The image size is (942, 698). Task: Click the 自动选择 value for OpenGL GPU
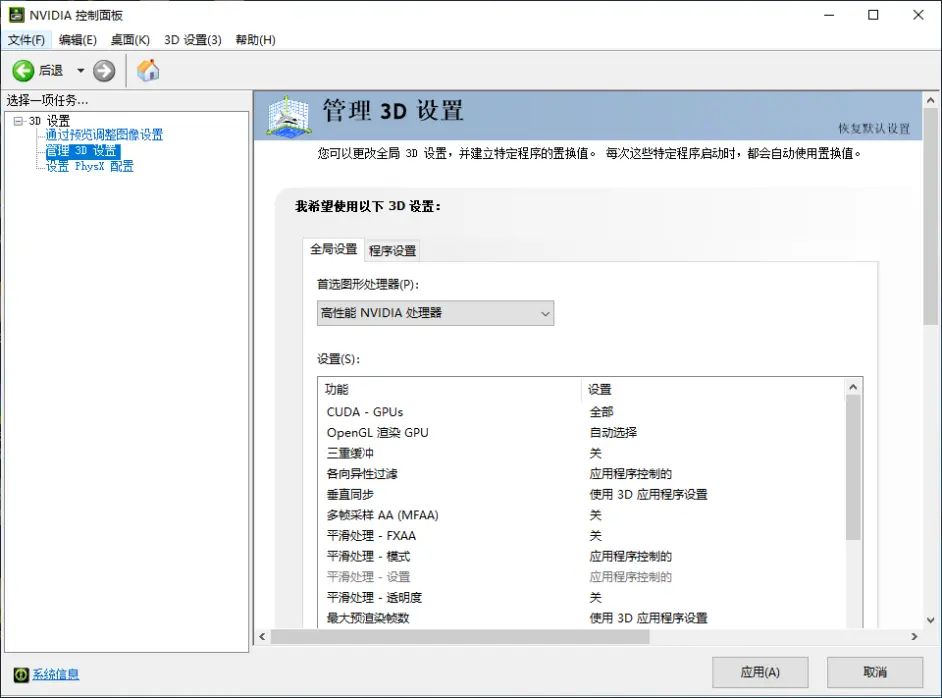[x=613, y=432]
